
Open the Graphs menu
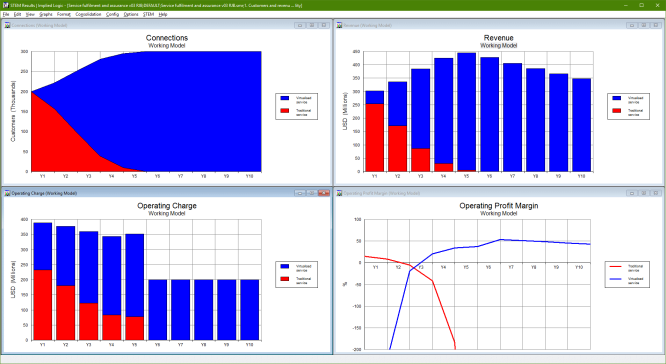point(46,14)
